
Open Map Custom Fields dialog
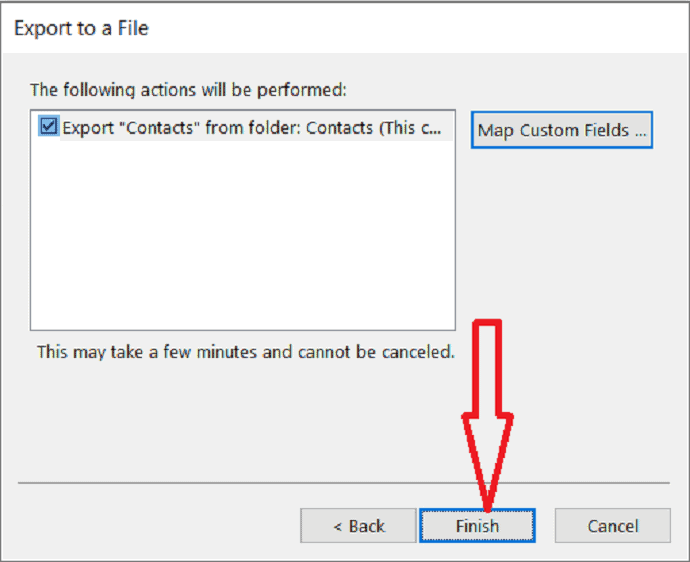point(562,130)
